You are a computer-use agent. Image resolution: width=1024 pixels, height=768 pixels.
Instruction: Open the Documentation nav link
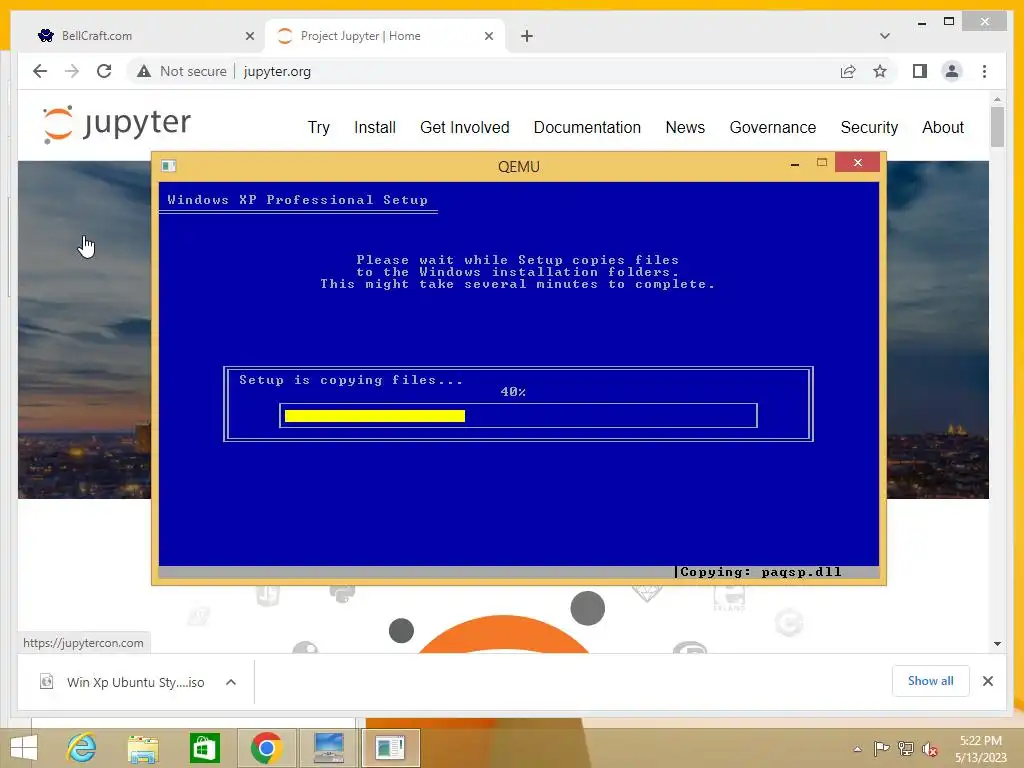(587, 127)
